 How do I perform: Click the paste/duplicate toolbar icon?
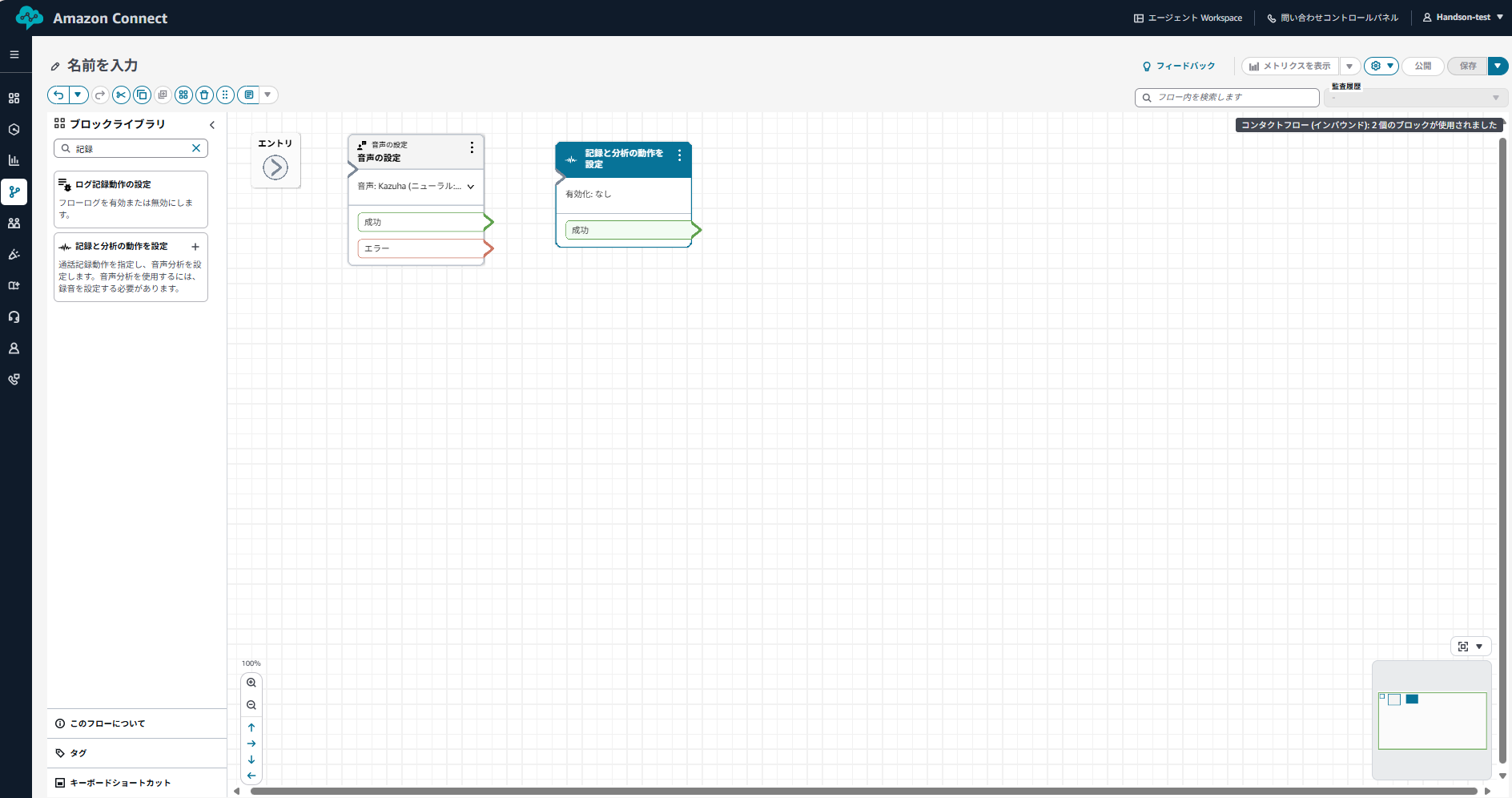point(163,95)
